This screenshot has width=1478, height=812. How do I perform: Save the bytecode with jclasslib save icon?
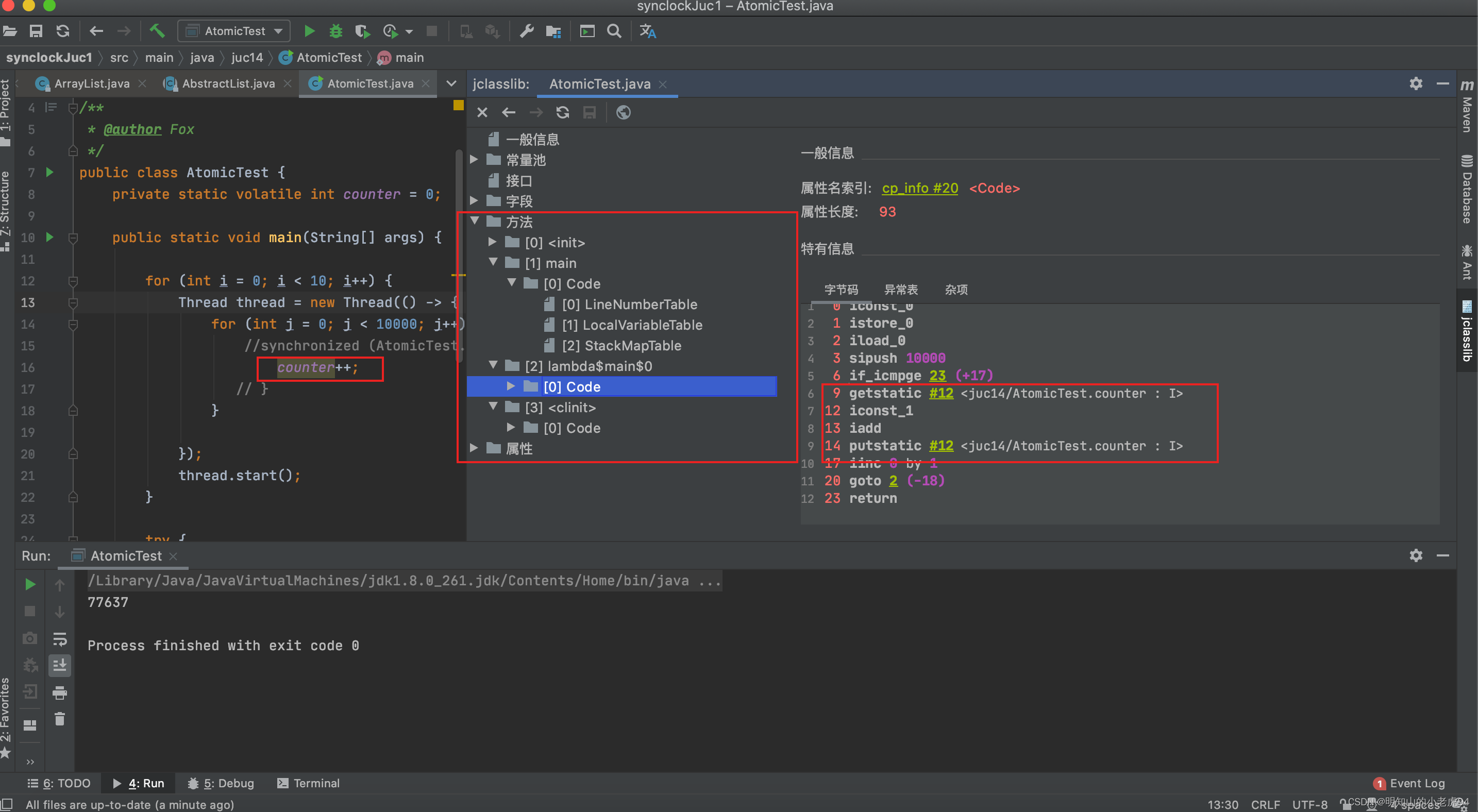tap(589, 112)
